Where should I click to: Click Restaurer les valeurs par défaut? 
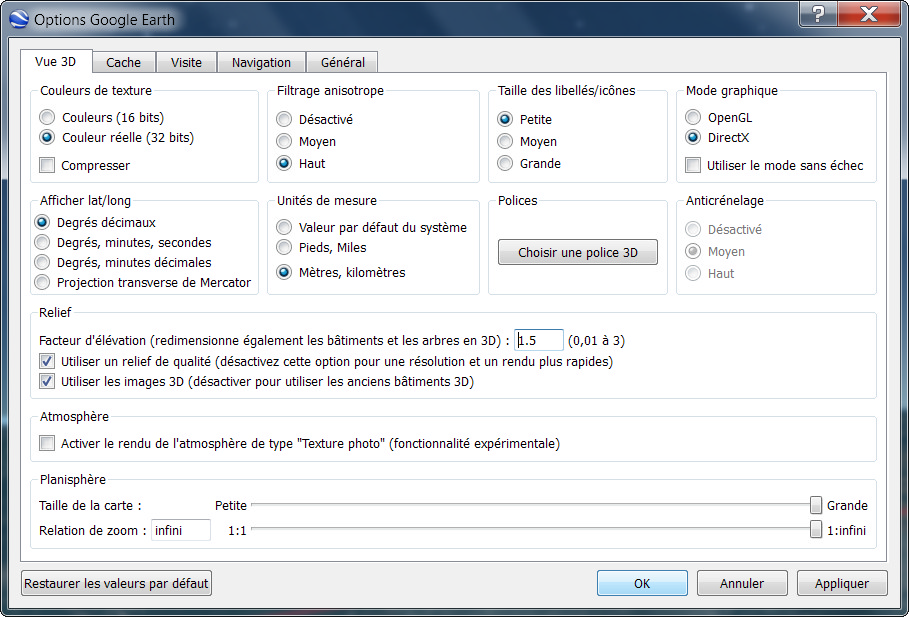pos(117,583)
